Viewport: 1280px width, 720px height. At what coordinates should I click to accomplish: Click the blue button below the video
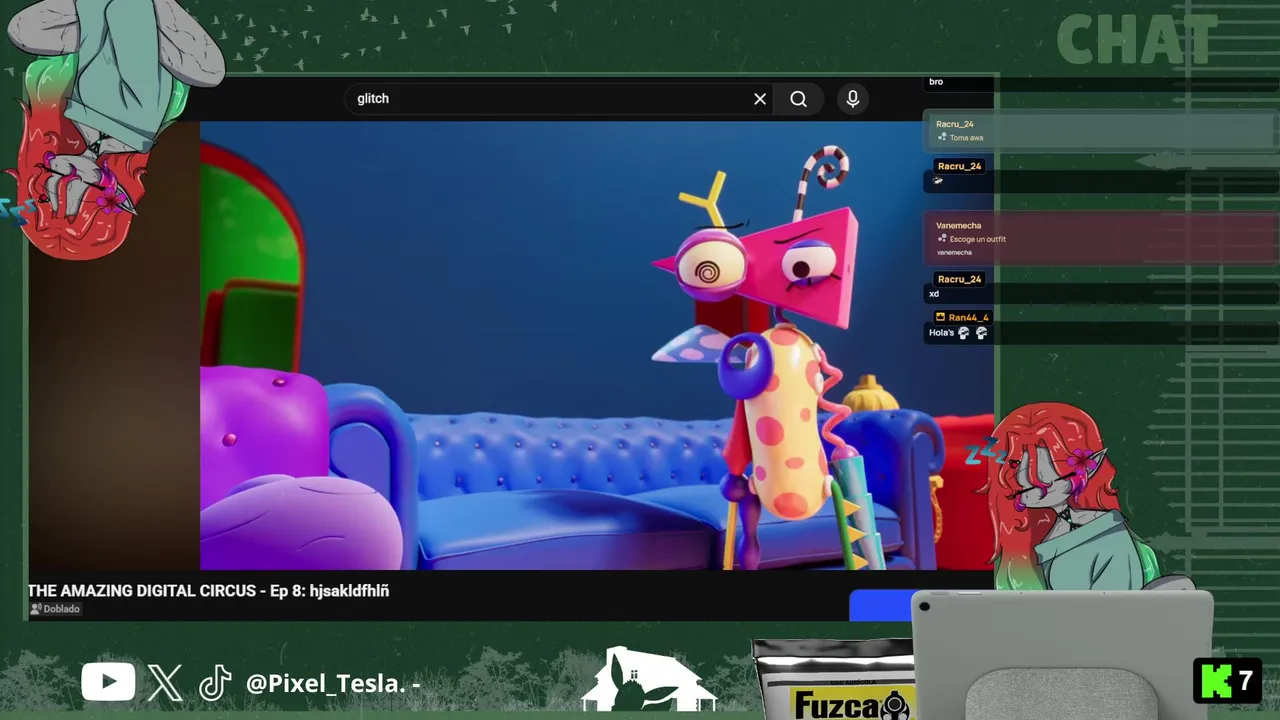point(881,606)
